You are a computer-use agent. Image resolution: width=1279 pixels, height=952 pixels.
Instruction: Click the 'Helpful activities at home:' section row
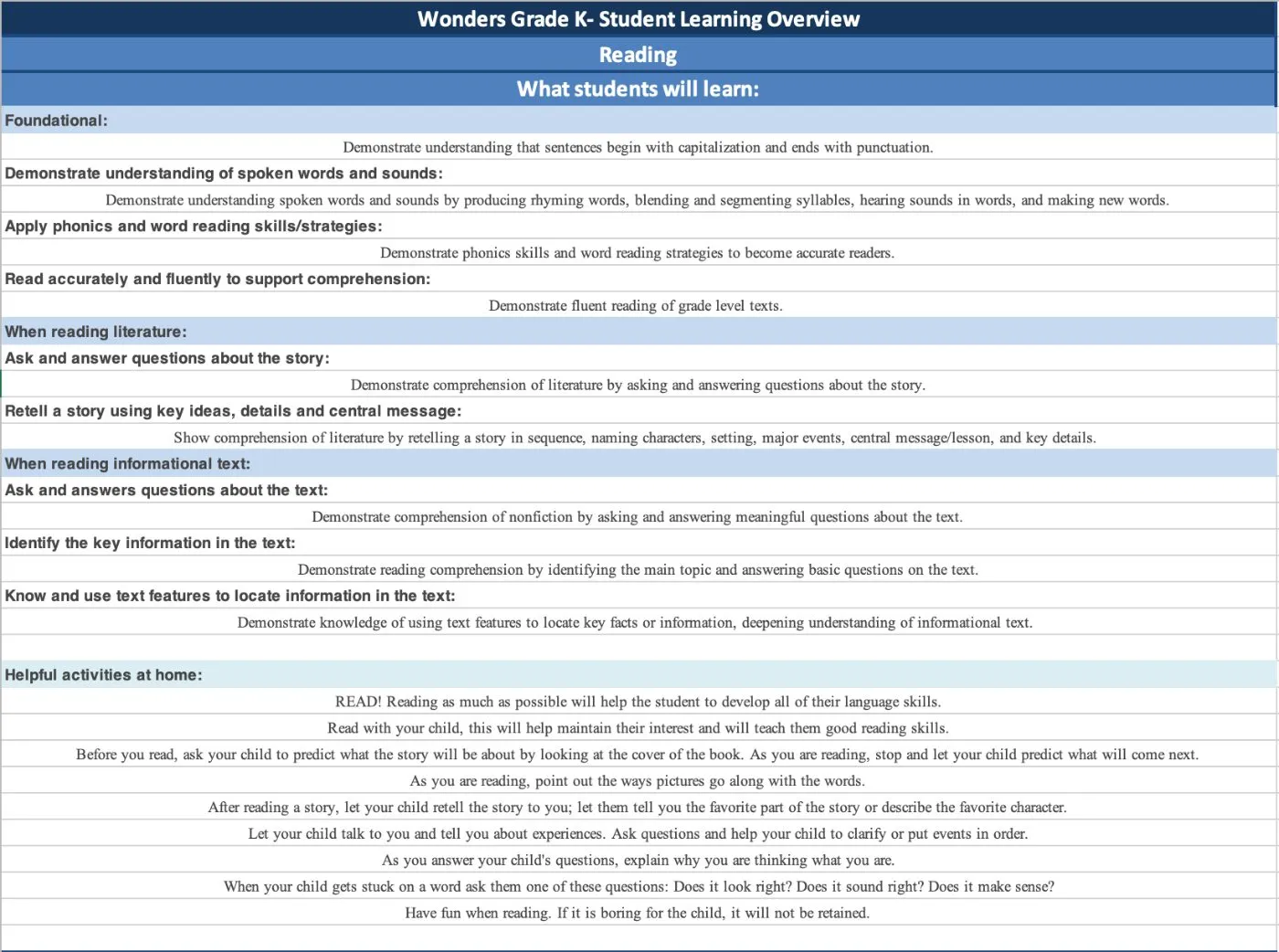pyautogui.click(x=639, y=675)
